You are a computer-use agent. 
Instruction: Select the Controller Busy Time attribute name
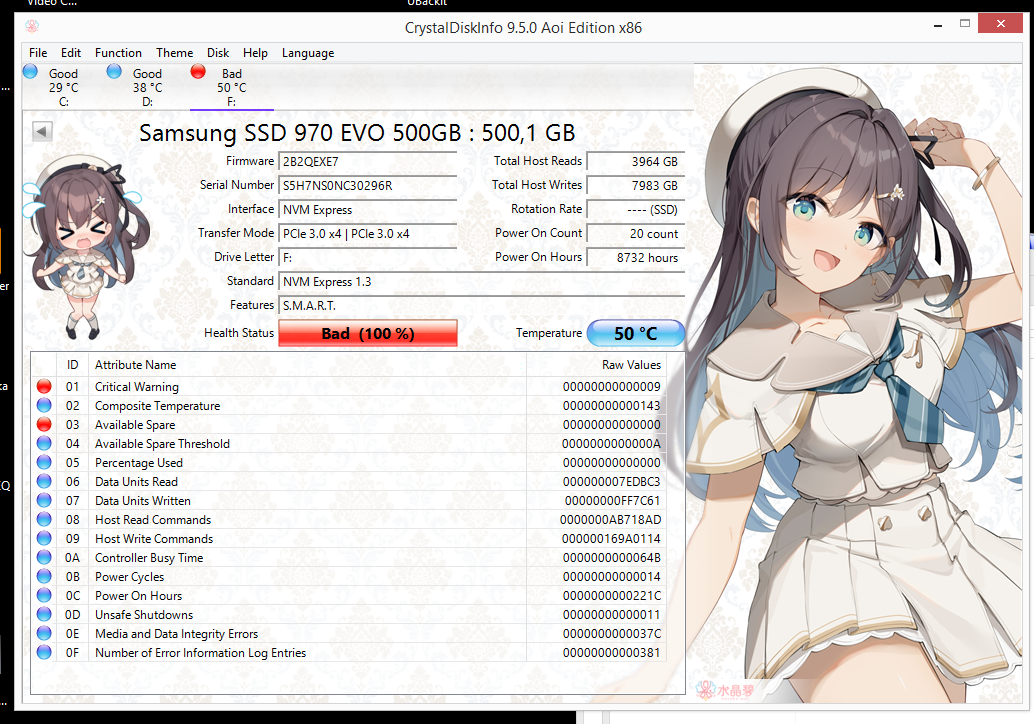pos(149,558)
